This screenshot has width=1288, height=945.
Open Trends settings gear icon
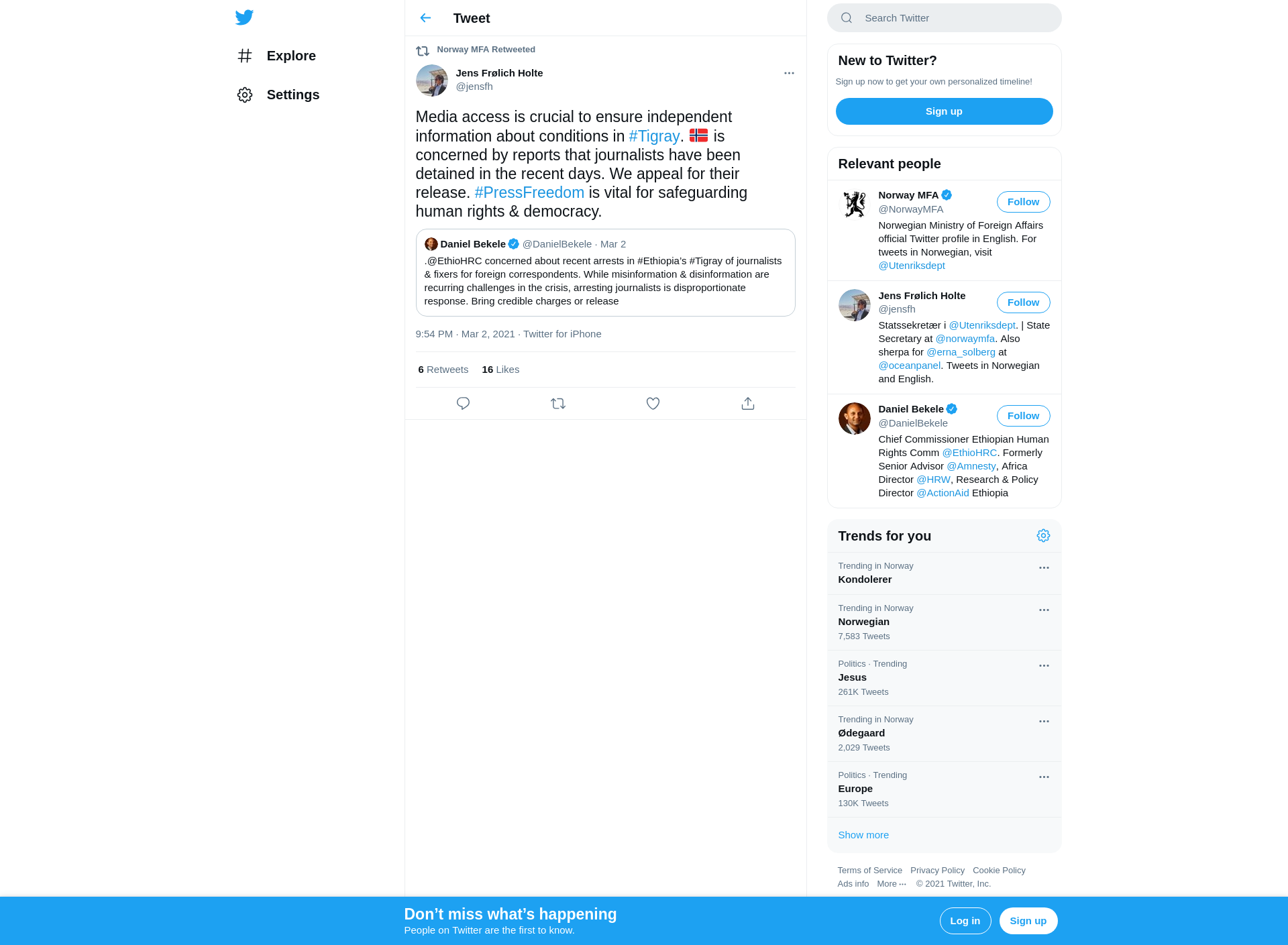(1043, 535)
